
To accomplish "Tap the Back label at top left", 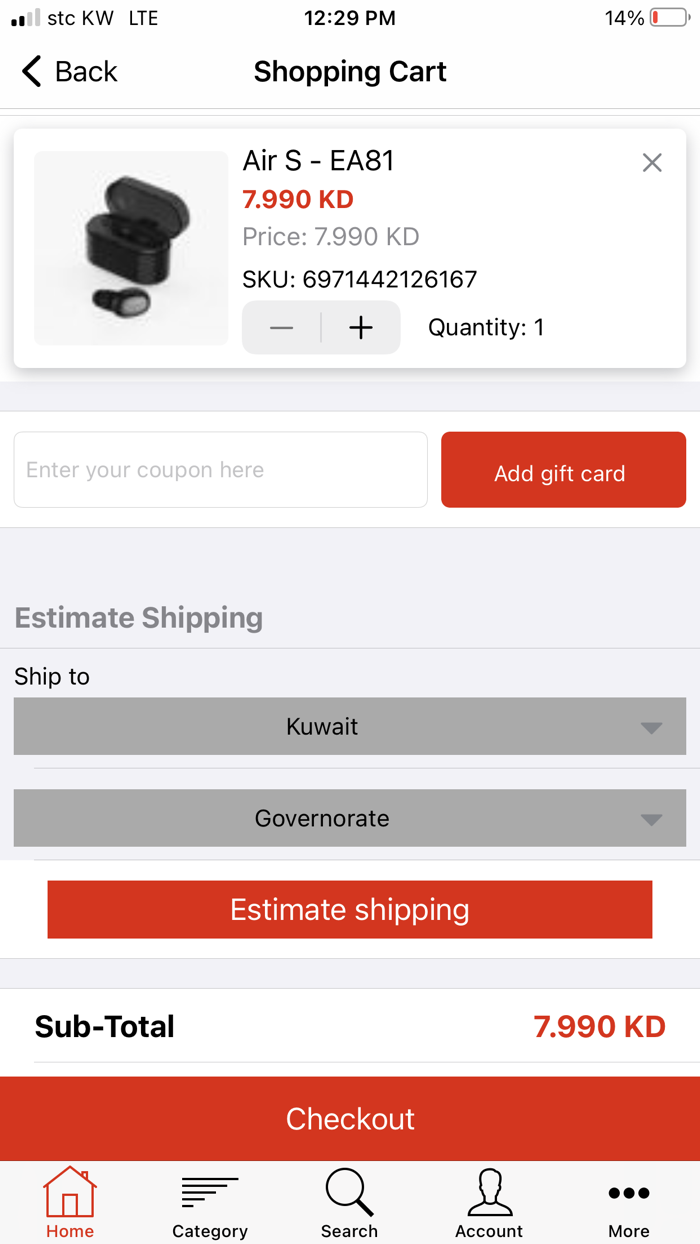I will (85, 71).
